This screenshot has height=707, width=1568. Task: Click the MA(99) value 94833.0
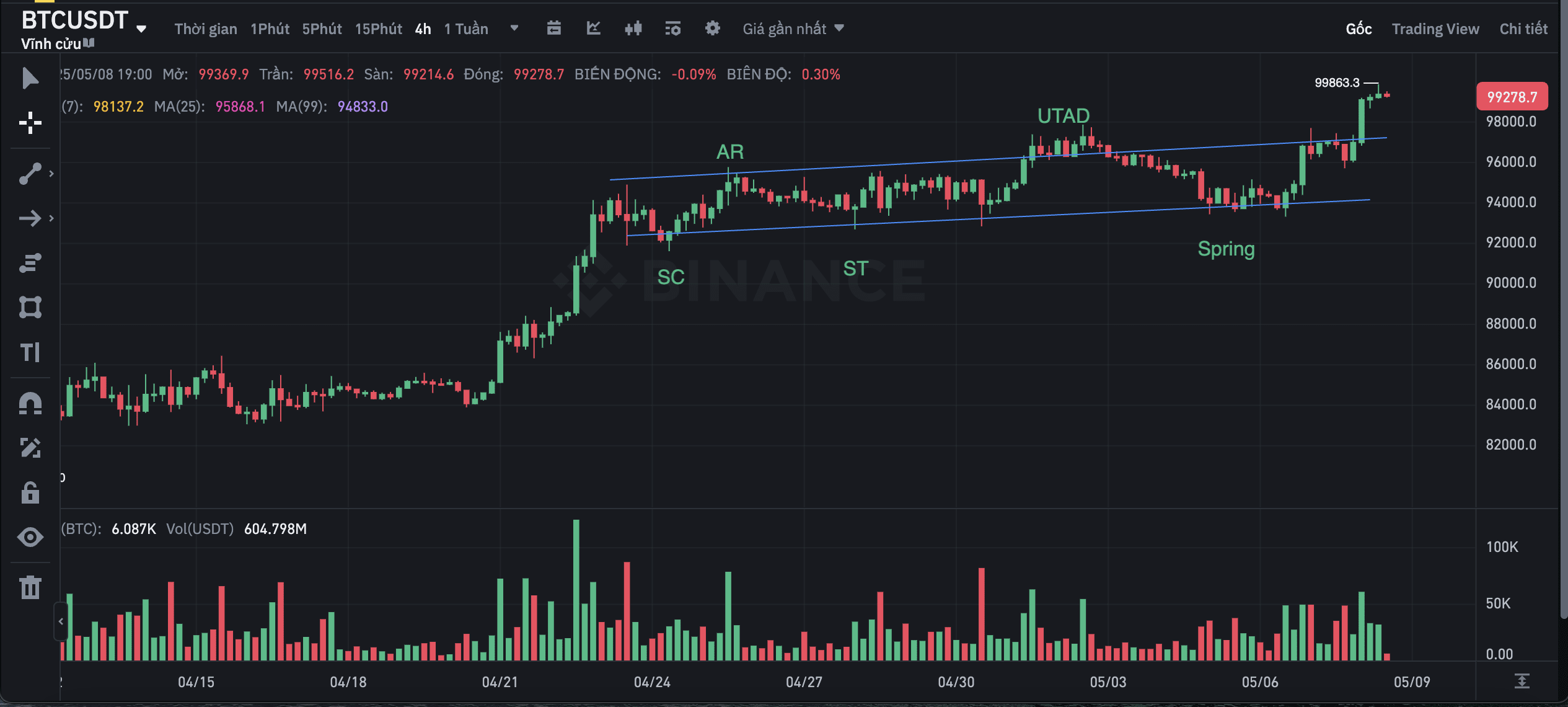[x=363, y=106]
